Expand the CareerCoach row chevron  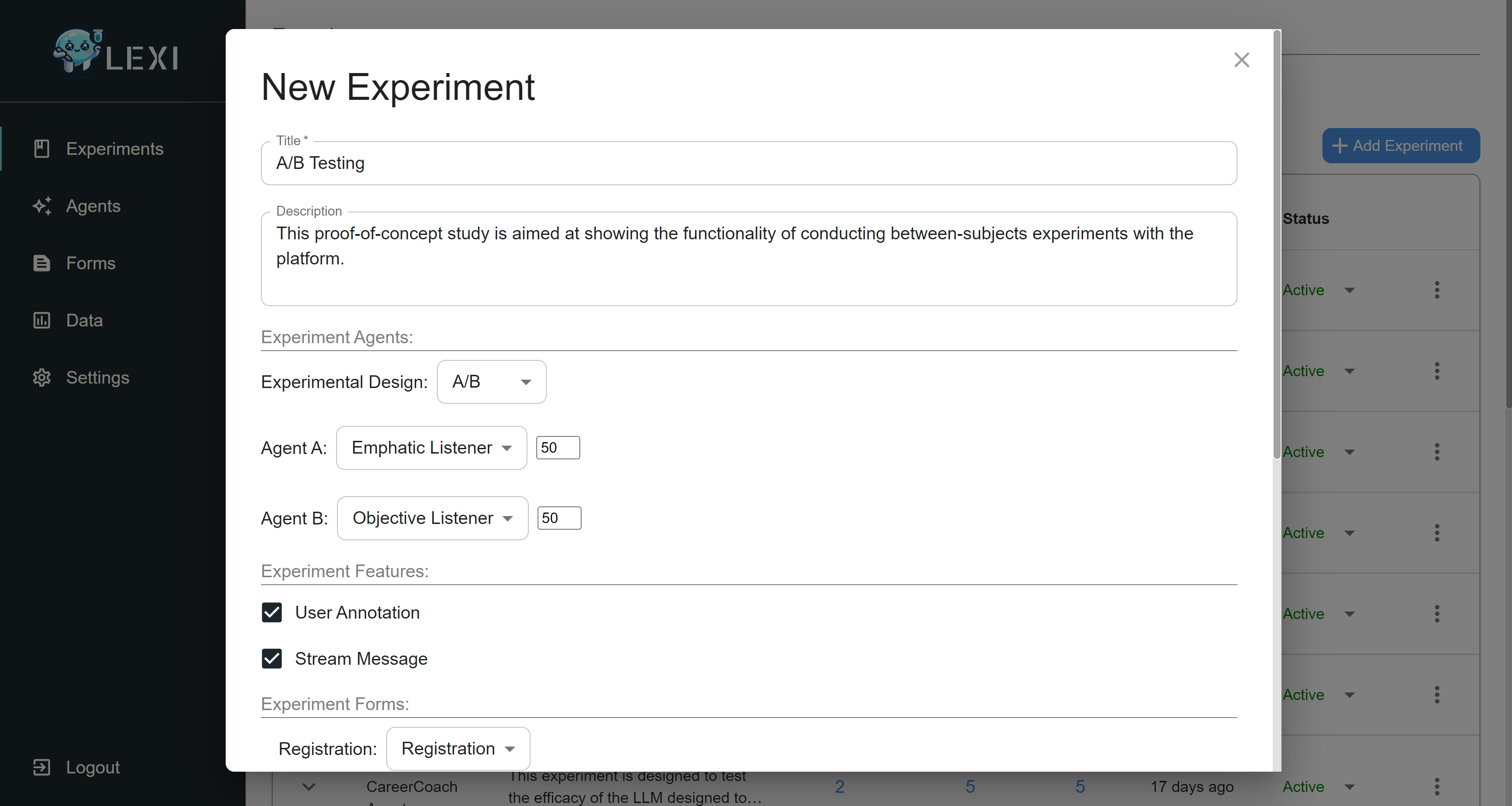pyautogui.click(x=309, y=787)
